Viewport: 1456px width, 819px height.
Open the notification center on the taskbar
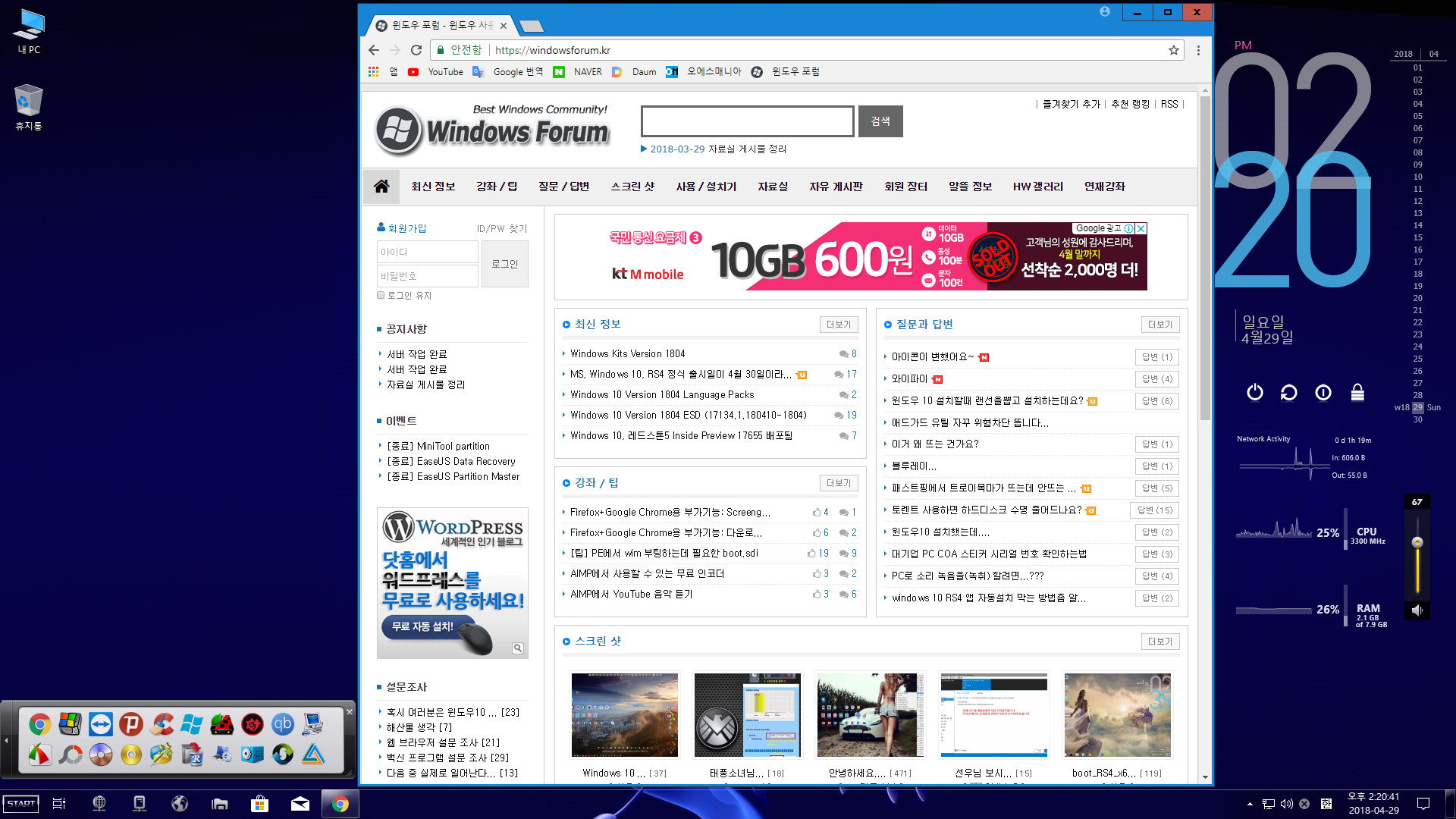click(1423, 804)
